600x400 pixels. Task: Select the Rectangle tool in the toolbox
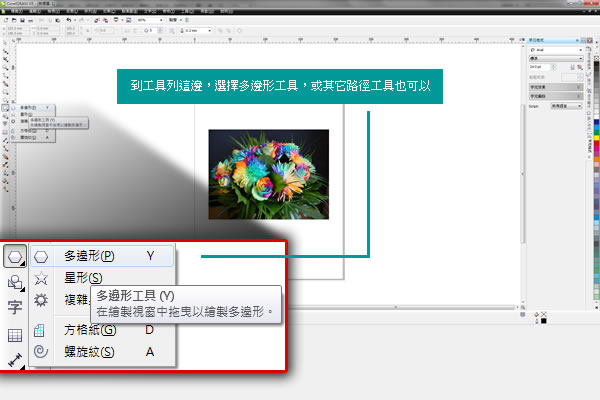point(5,92)
